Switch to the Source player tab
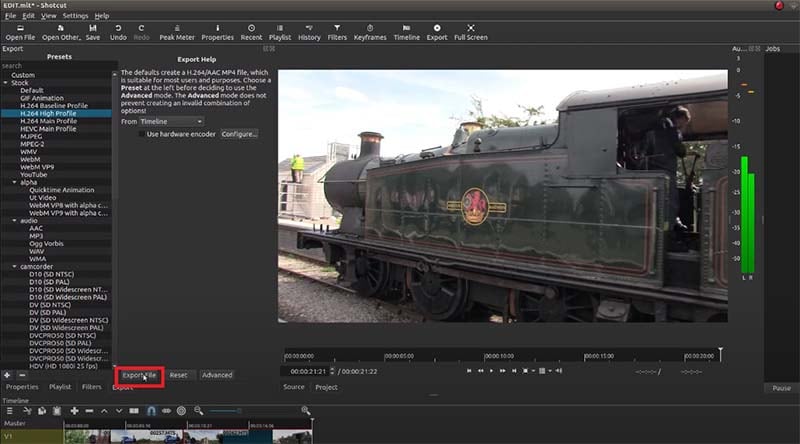800x444 pixels. click(x=294, y=387)
